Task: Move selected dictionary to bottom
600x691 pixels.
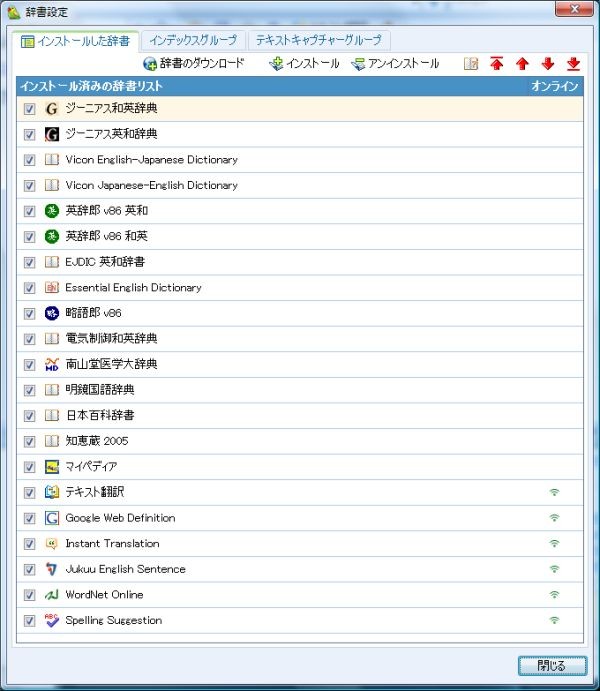Action: (x=574, y=63)
